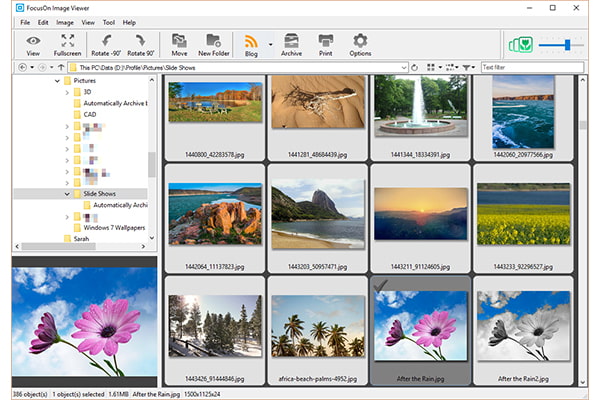Click the refresh button beside address bar
Image resolution: width=600 pixels, height=400 pixels.
[415, 67]
